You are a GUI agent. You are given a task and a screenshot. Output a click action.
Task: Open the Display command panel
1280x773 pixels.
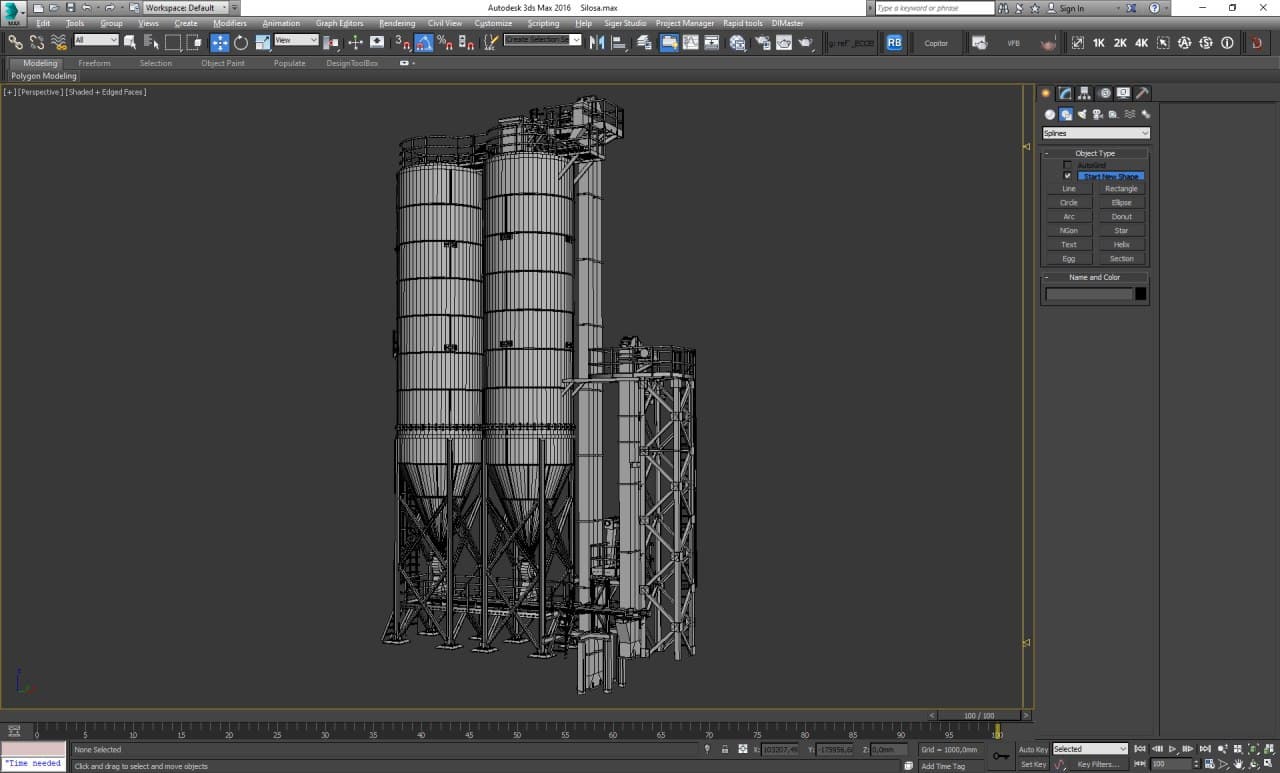coord(1123,93)
